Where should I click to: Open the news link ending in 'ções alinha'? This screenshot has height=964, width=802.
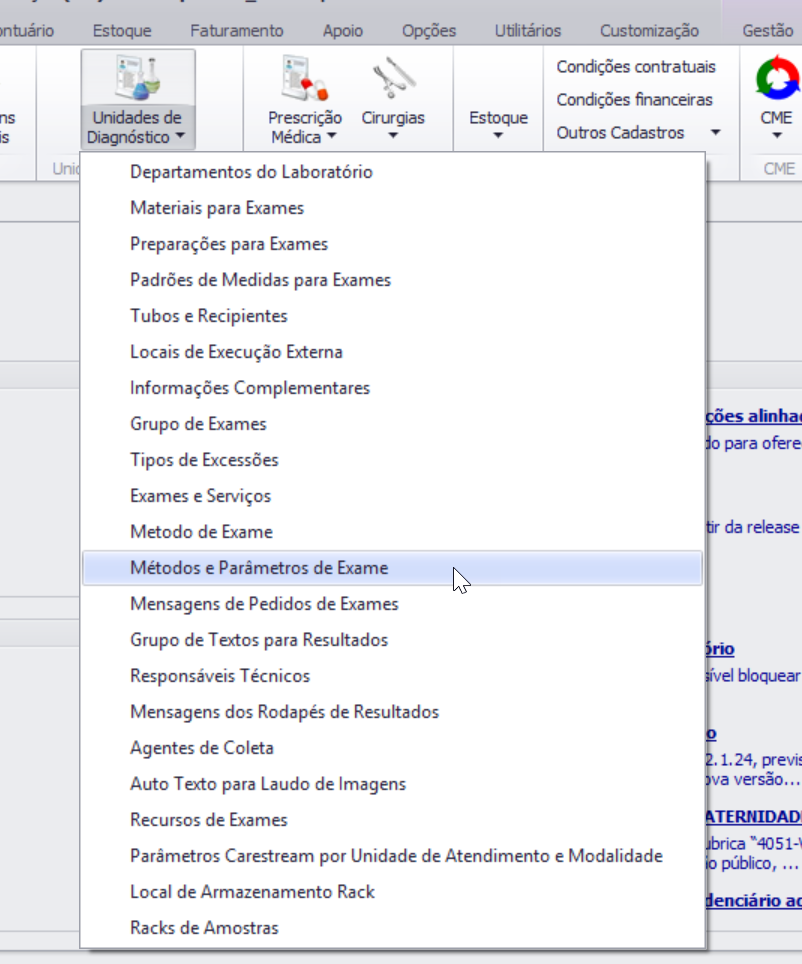pyautogui.click(x=754, y=416)
